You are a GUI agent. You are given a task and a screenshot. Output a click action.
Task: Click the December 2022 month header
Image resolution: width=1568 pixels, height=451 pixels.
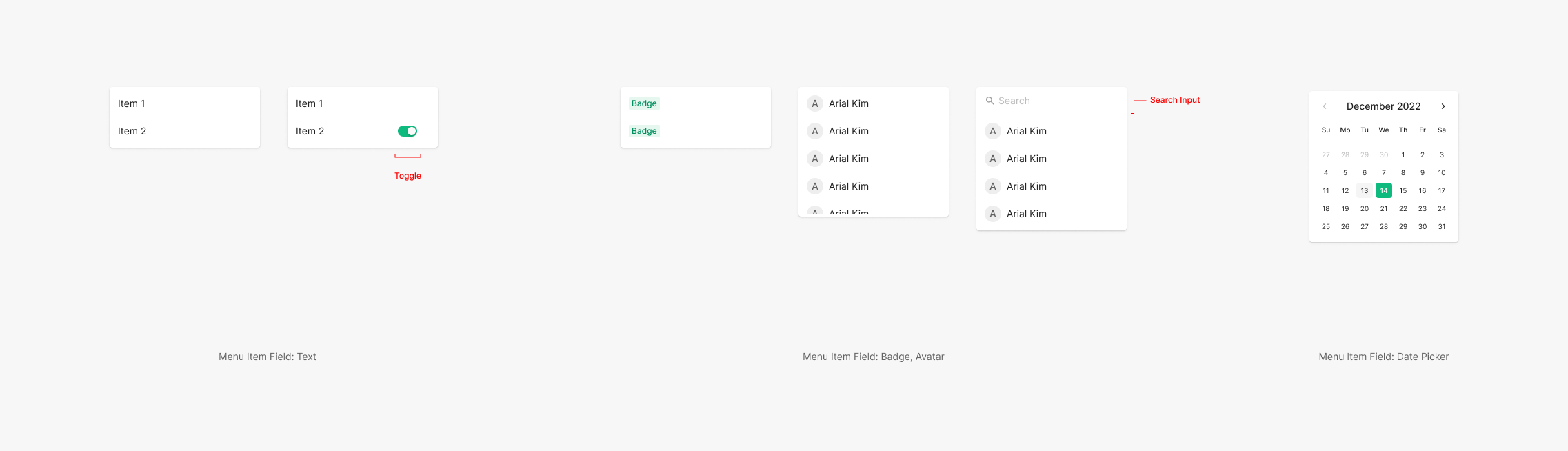pos(1383,106)
